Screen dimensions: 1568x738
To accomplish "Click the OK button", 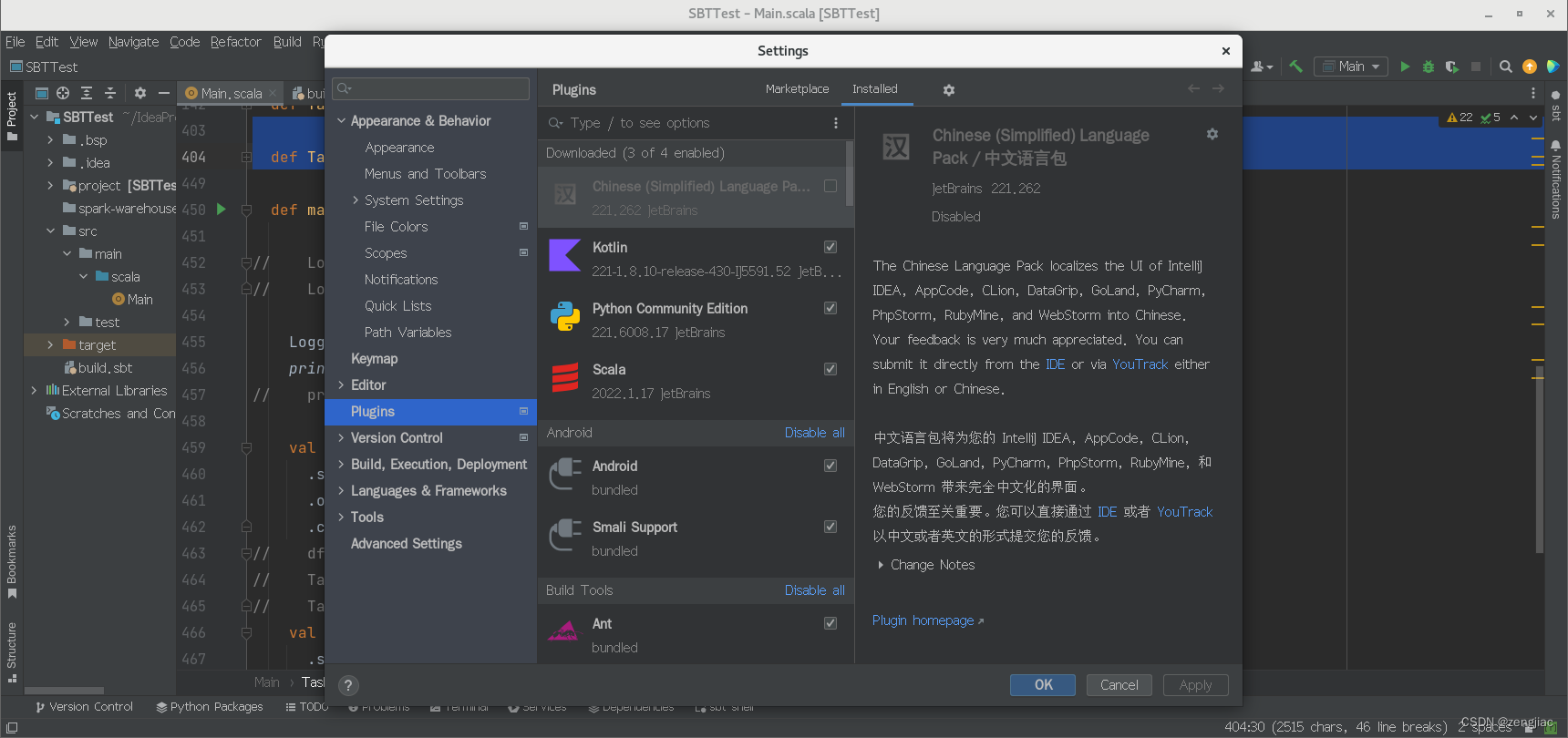I will click(1043, 685).
